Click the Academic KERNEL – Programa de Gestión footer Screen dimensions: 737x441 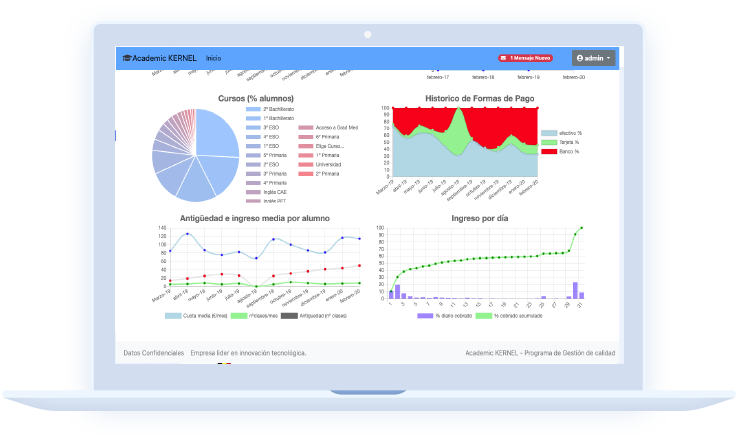point(540,353)
